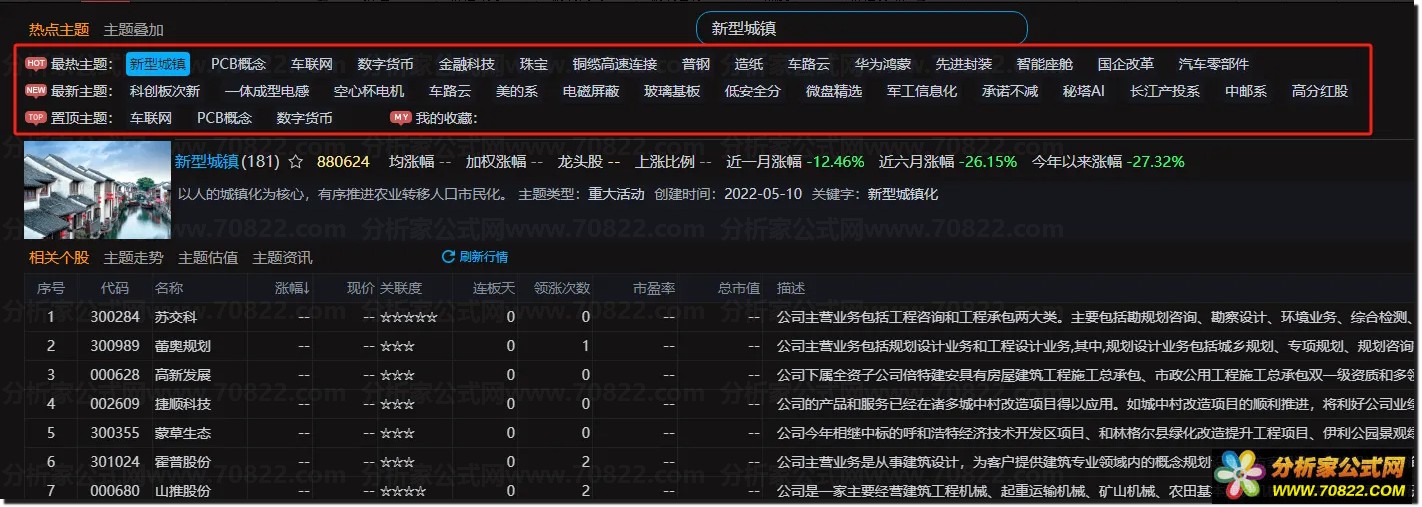Select the 低安全分 theme
1422x507 pixels.
click(753, 91)
